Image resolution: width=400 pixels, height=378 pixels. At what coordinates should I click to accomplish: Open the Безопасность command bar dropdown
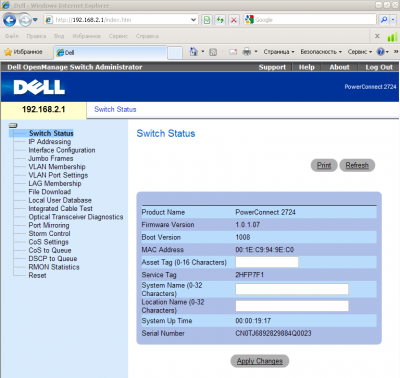pyautogui.click(x=321, y=52)
